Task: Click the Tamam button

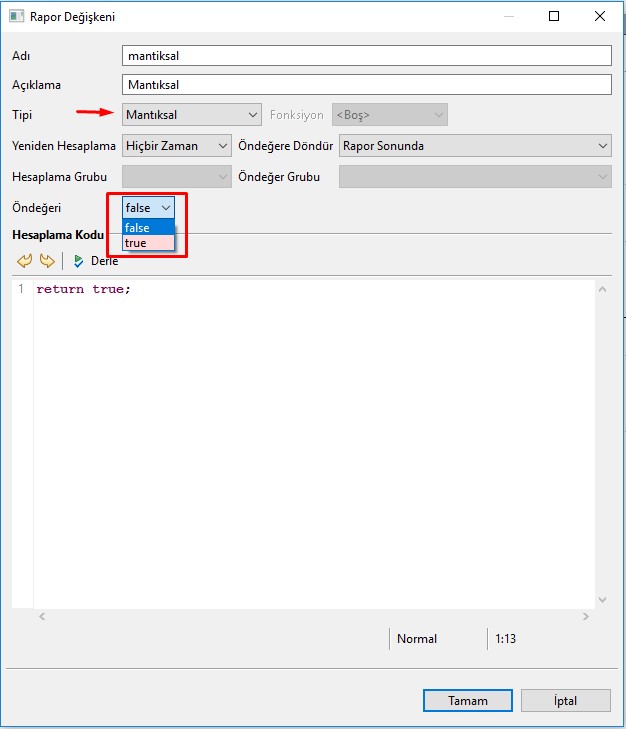Action: (467, 701)
